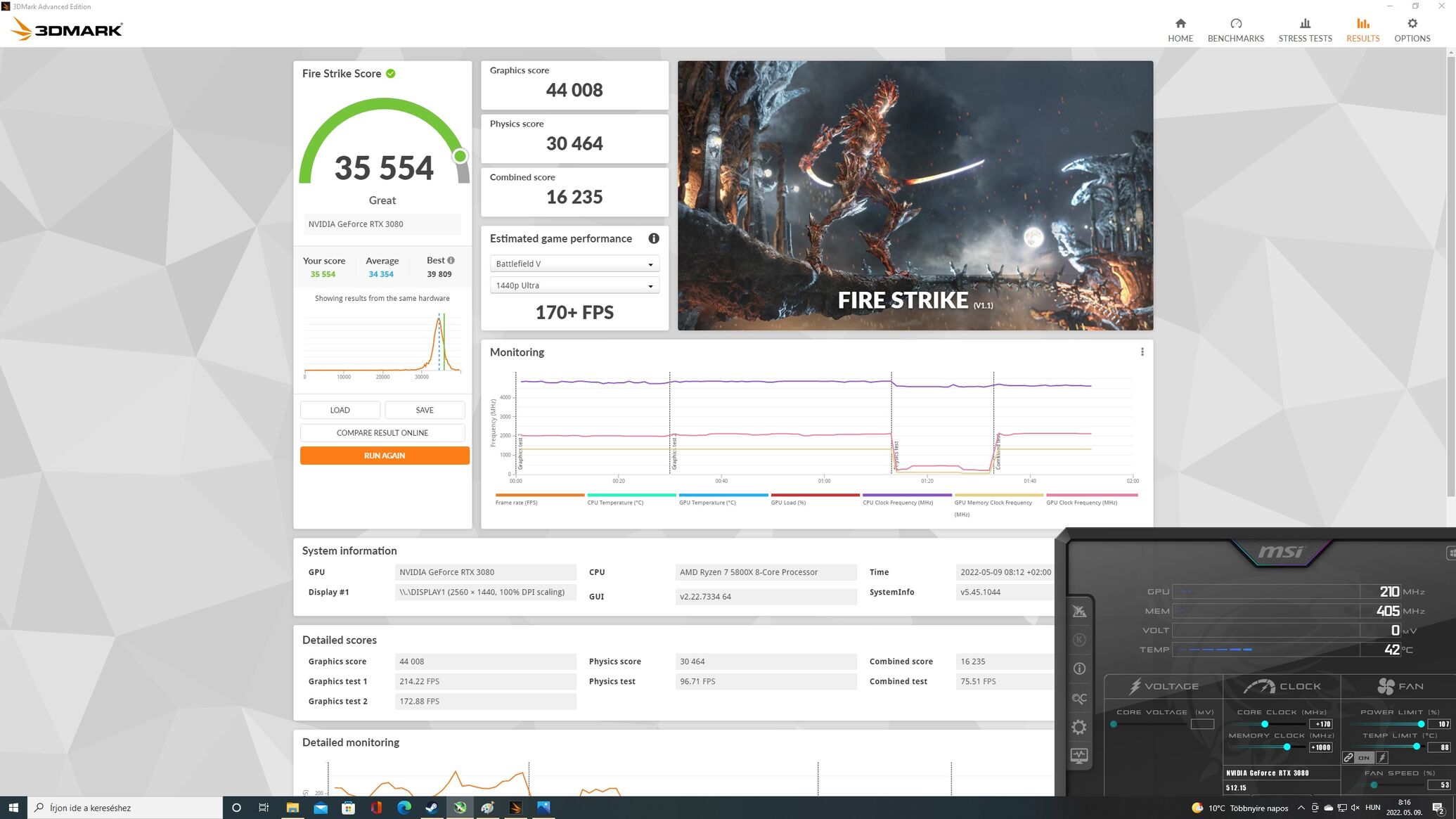Screen dimensions: 1456x819
Task: Click the BENCHMARKS gauge icon
Action: [x=1235, y=24]
